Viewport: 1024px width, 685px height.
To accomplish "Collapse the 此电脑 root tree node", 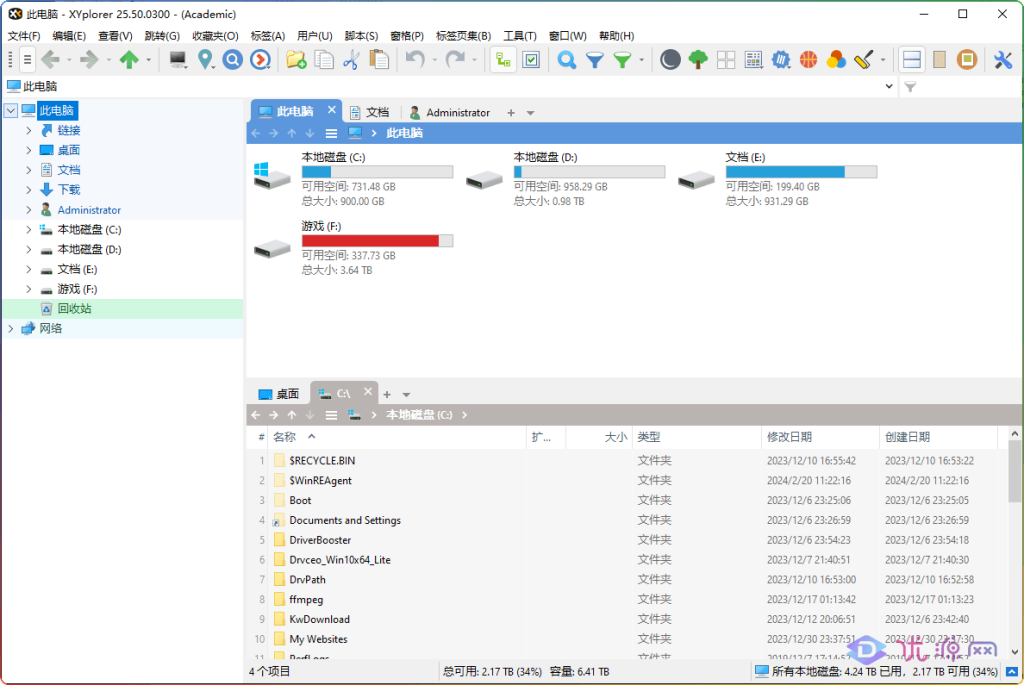I will click(x=10, y=110).
